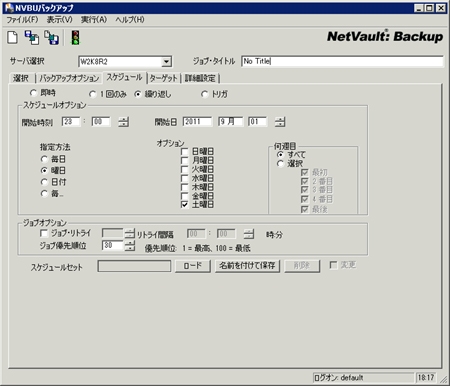Click the 開始時刻 hour field
The width and height of the screenshot is (450, 386).
pyautogui.click(x=71, y=122)
